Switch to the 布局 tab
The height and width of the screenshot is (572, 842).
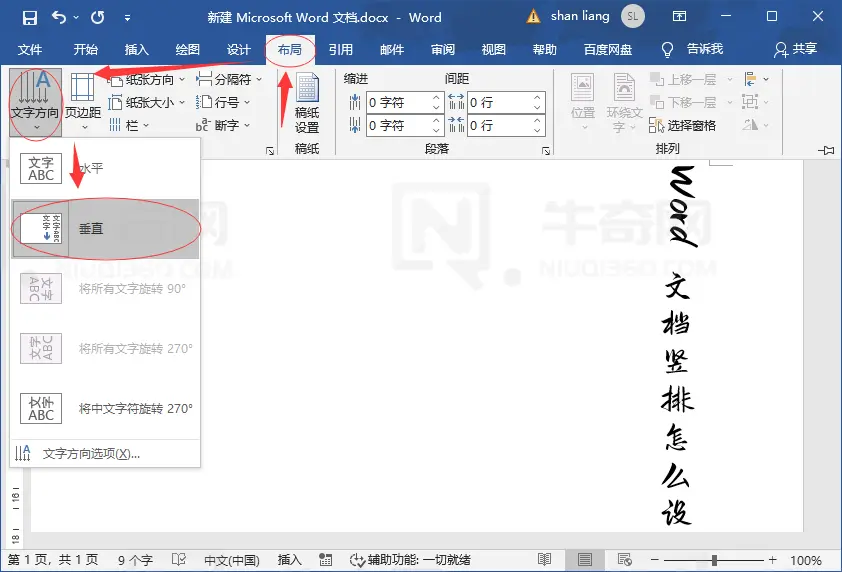[290, 50]
